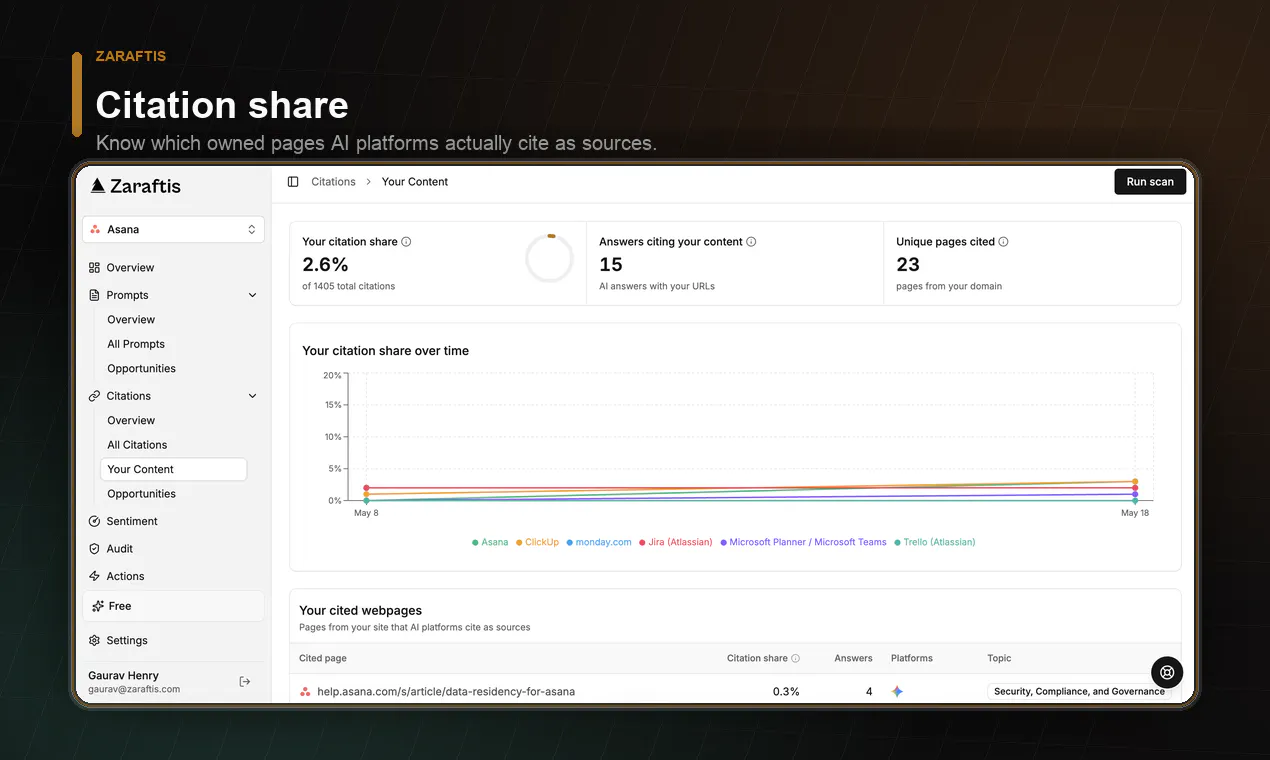Screen dimensions: 1270x760
Task: Click the log out icon beside Gaurav Henry
Action: coord(245,681)
